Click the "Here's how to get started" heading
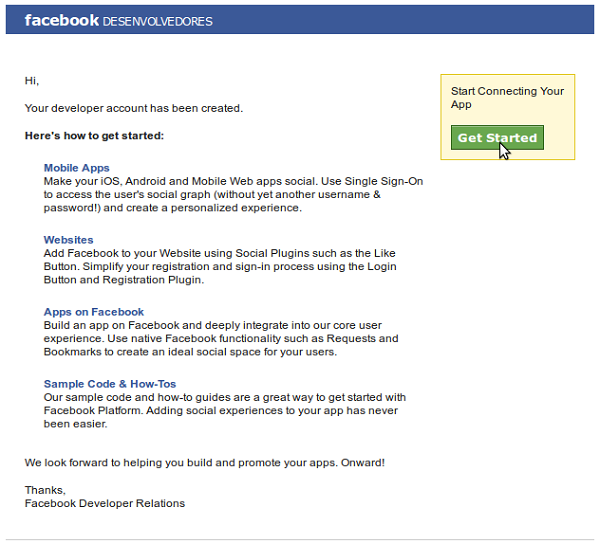The width and height of the screenshot is (600, 544). click(x=94, y=135)
